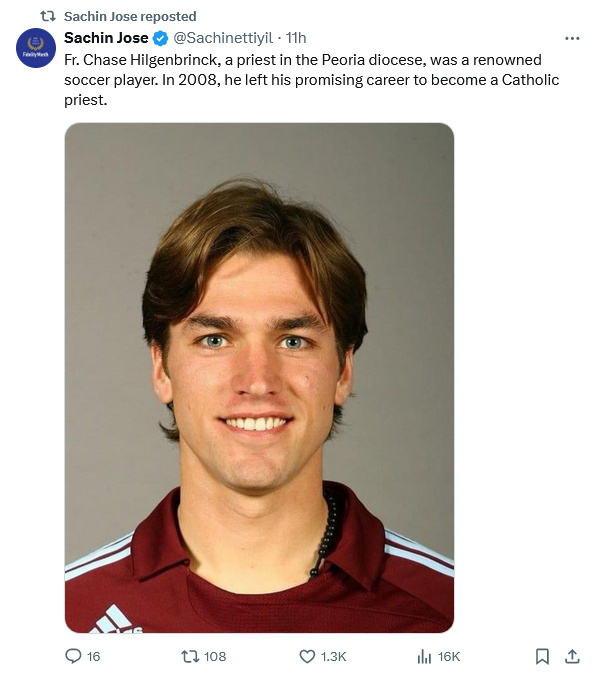Bookmark this post
This screenshot has height=678, width=598.
pyautogui.click(x=542, y=656)
